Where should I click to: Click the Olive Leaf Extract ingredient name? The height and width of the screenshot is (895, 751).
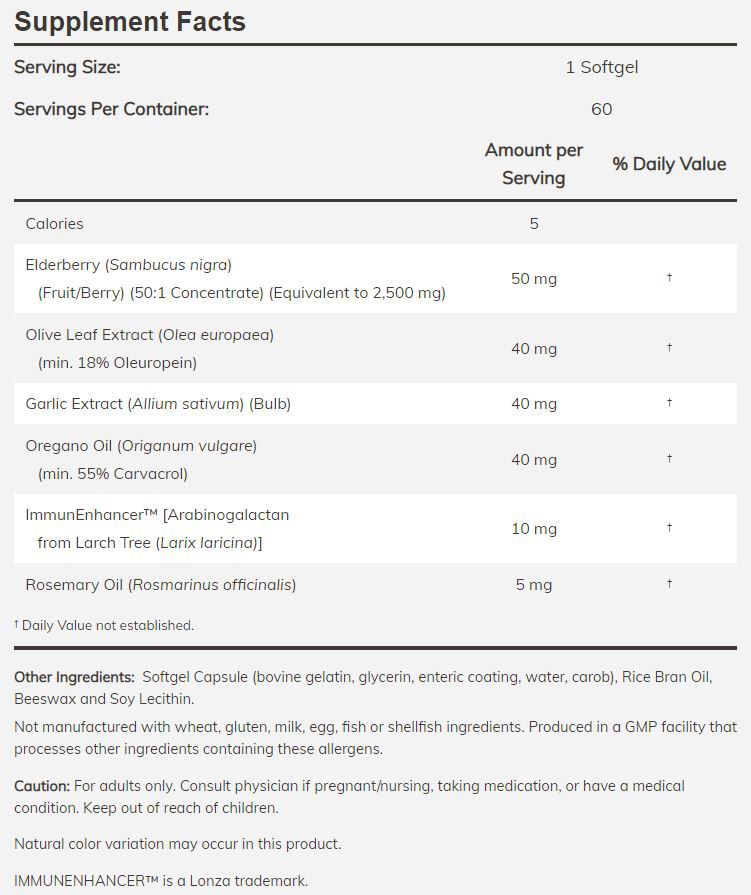tap(149, 335)
